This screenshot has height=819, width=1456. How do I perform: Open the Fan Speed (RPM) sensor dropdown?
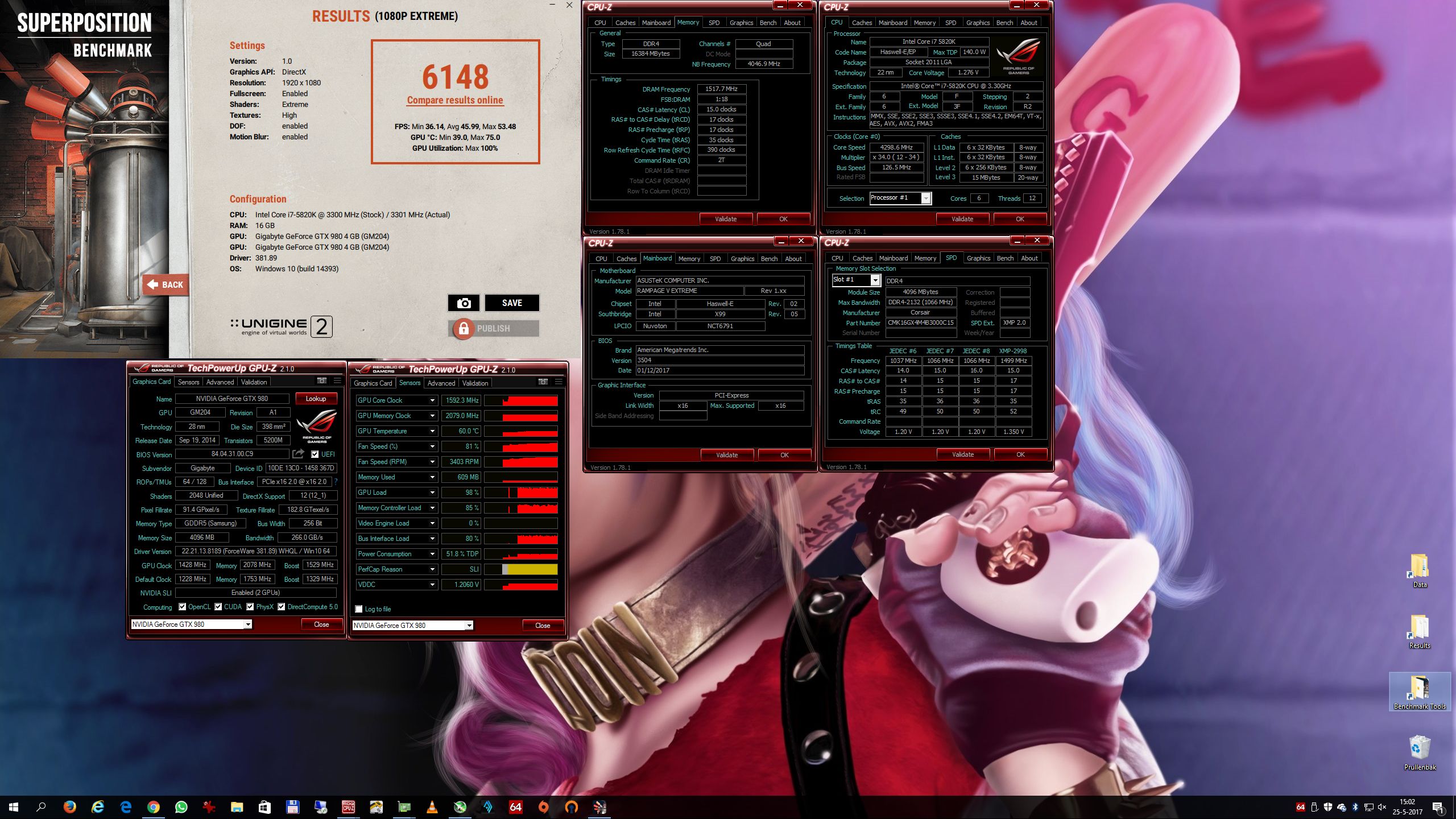click(x=432, y=462)
